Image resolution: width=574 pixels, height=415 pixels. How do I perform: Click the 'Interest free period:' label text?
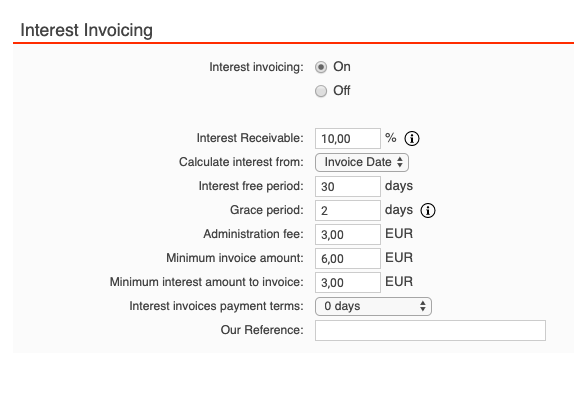251,186
